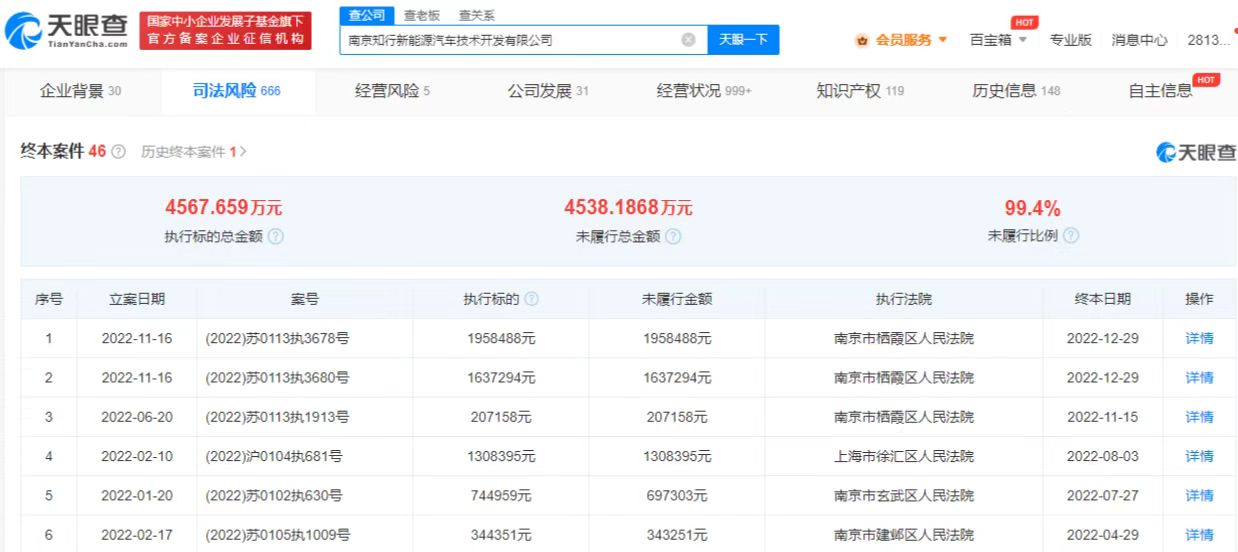Open the 经营状况 tab

[x=704, y=91]
